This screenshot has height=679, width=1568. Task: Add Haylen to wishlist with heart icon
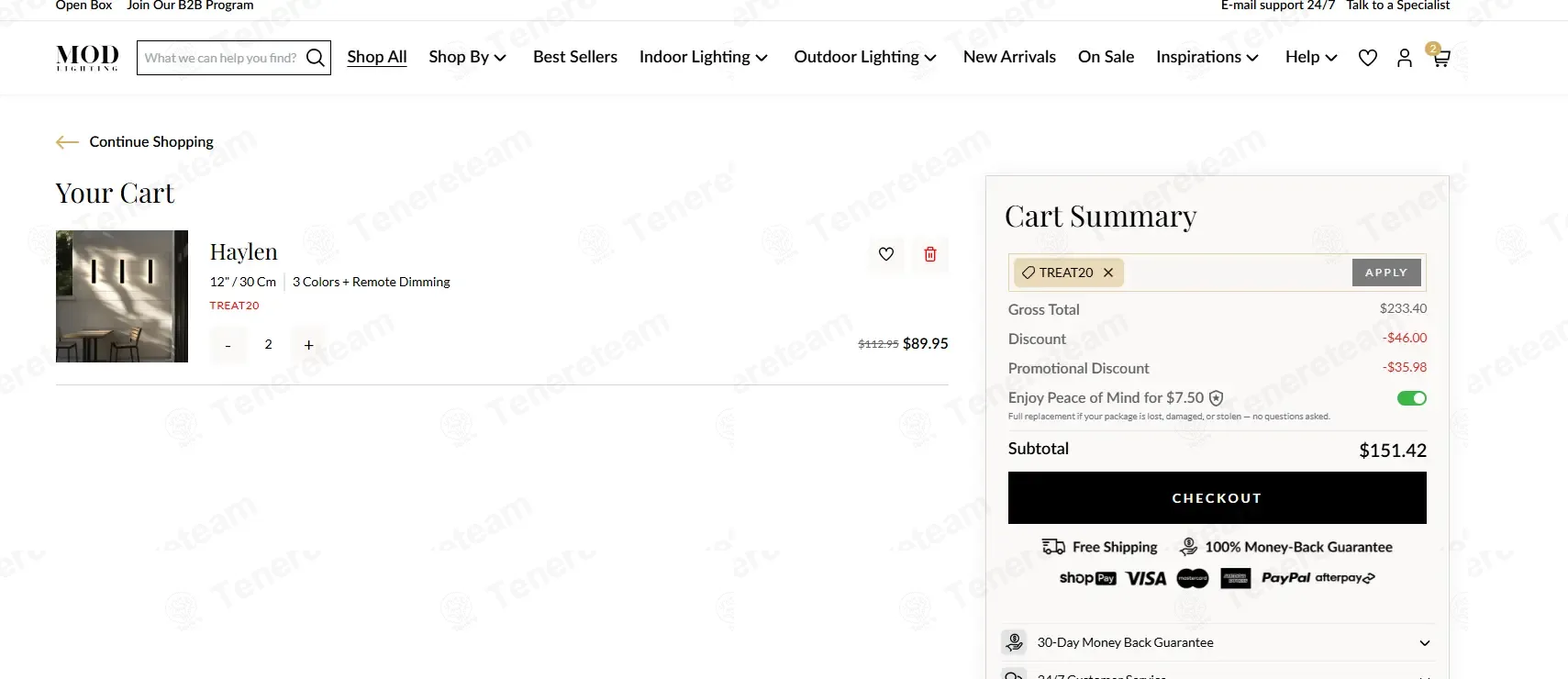(x=886, y=254)
